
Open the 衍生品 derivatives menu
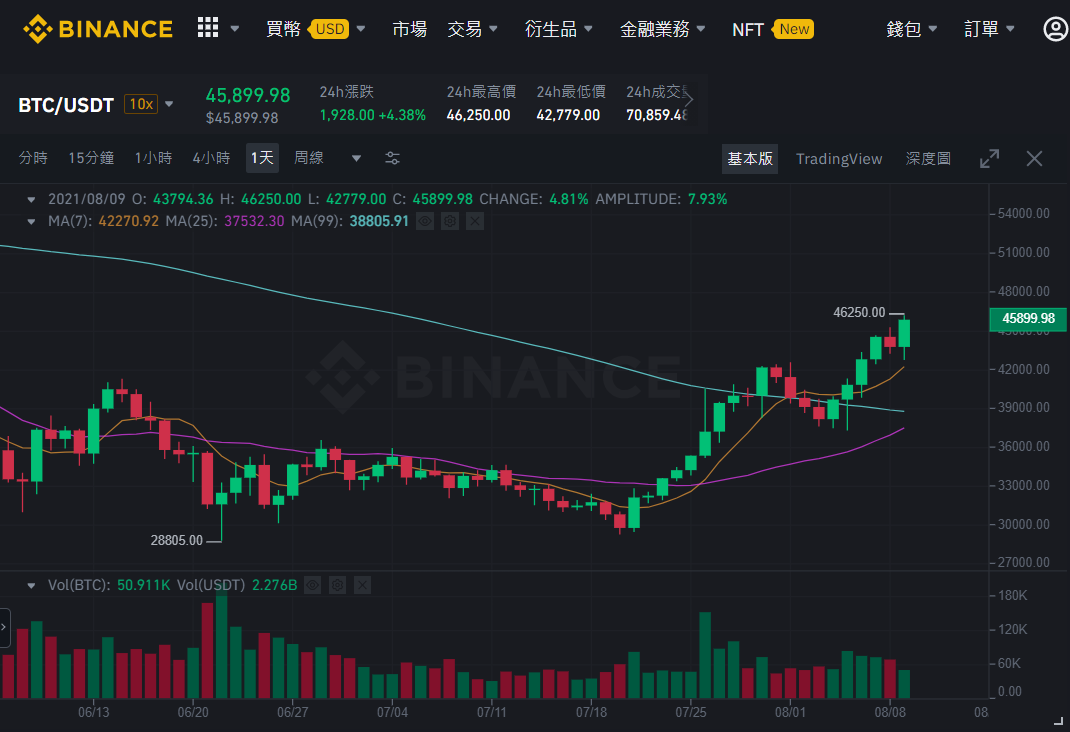click(x=558, y=29)
